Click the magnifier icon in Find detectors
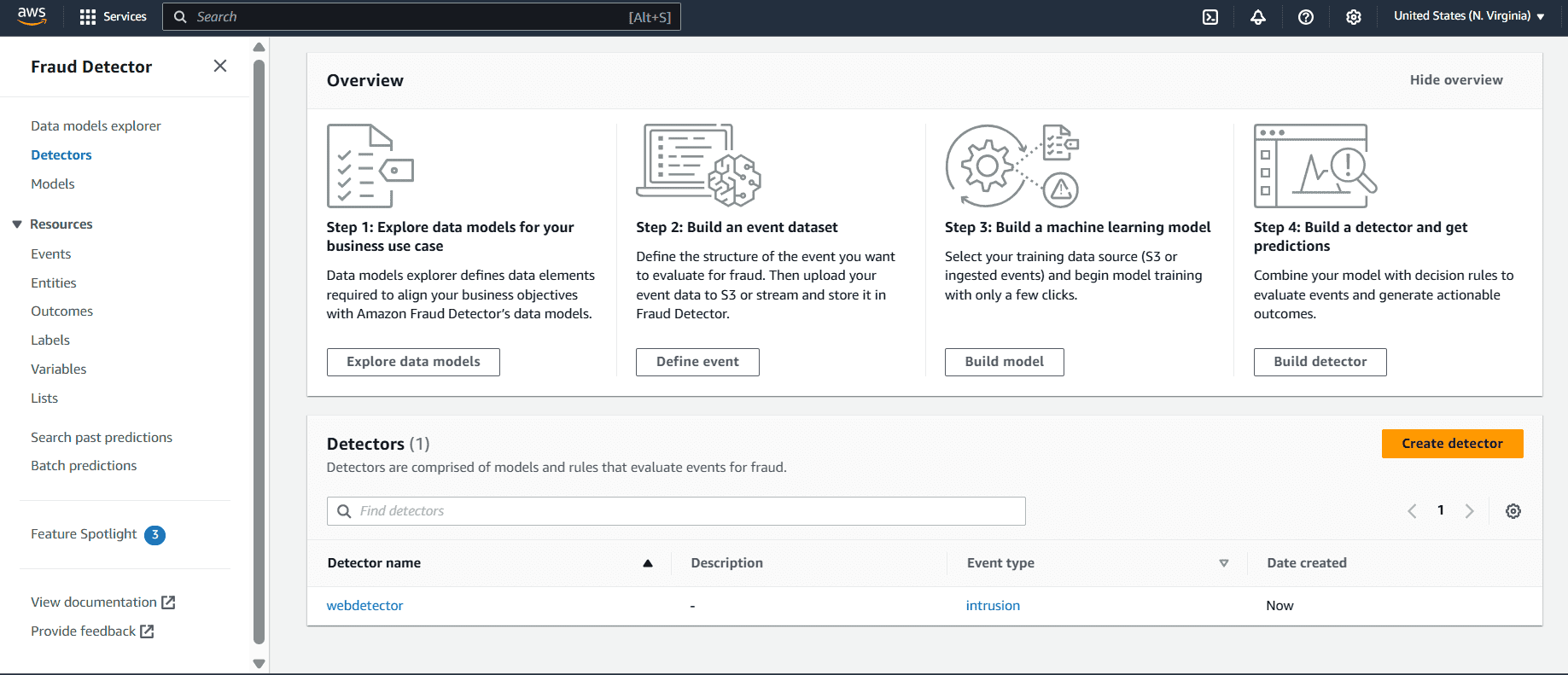 (x=344, y=511)
